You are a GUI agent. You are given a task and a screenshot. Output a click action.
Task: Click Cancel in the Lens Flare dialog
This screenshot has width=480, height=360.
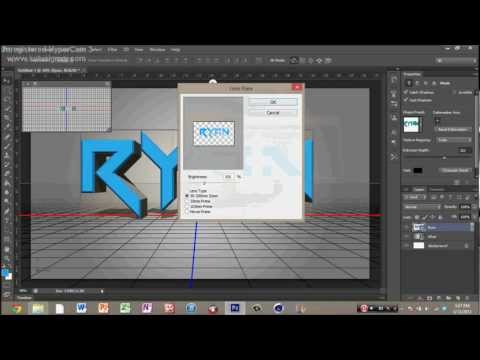tap(273, 113)
